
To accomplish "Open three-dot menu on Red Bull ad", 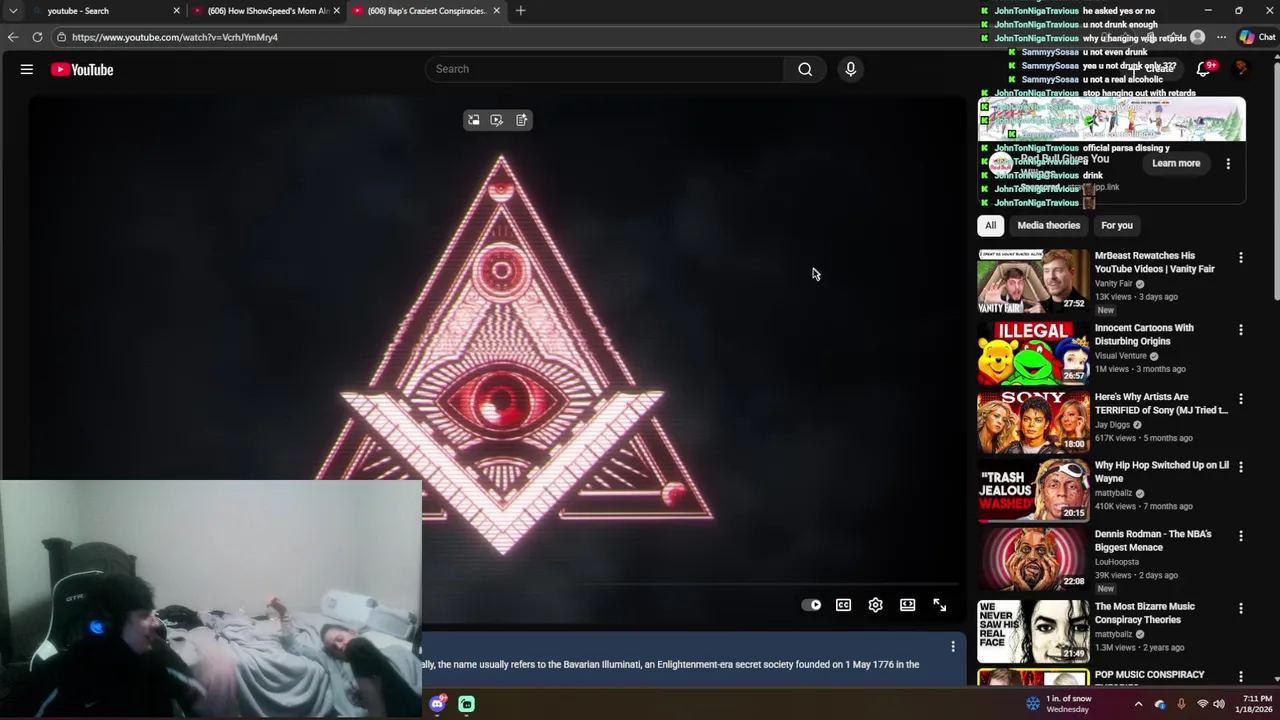I will pyautogui.click(x=1228, y=163).
